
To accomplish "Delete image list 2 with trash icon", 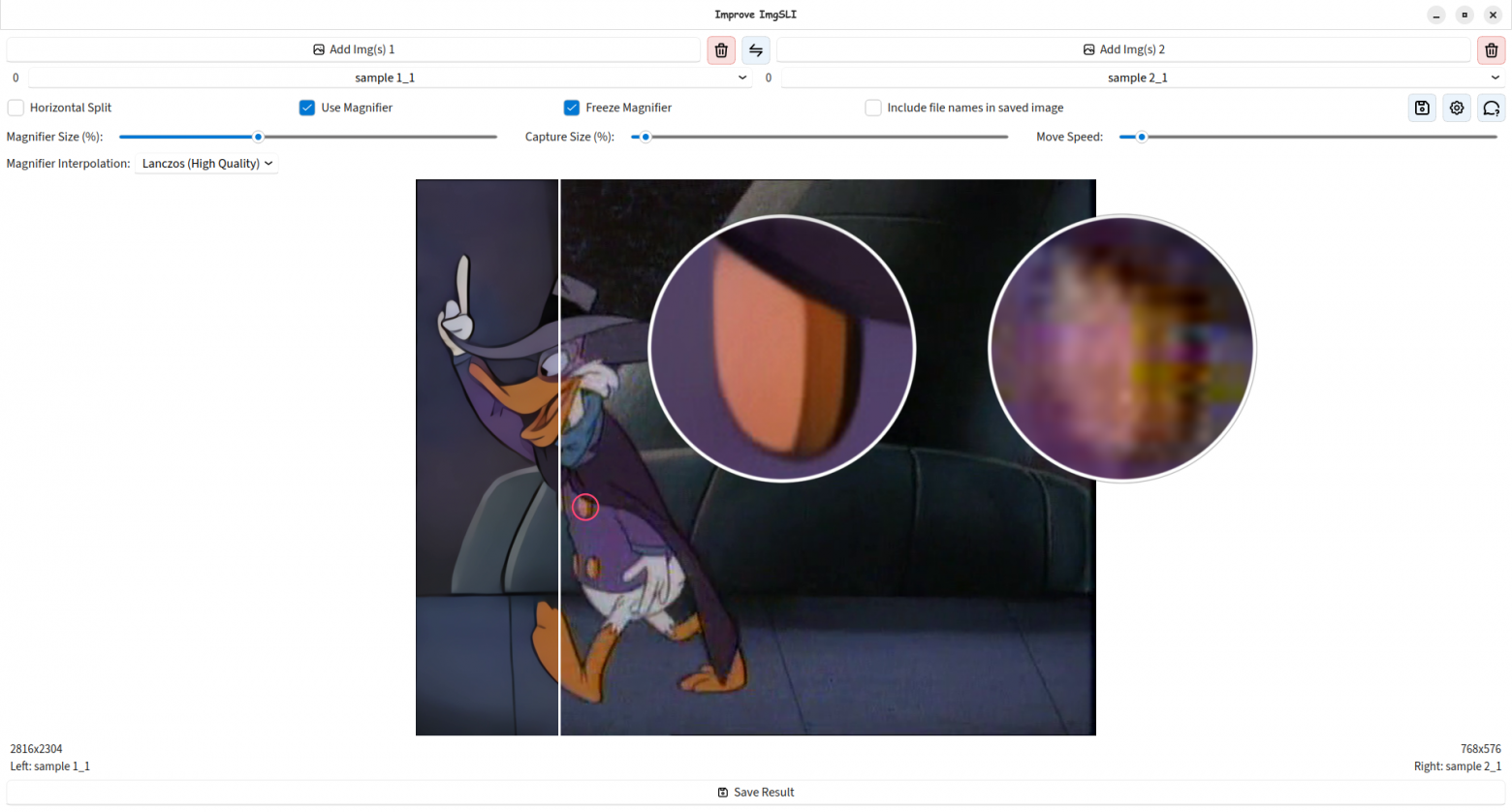I will pyautogui.click(x=1491, y=49).
